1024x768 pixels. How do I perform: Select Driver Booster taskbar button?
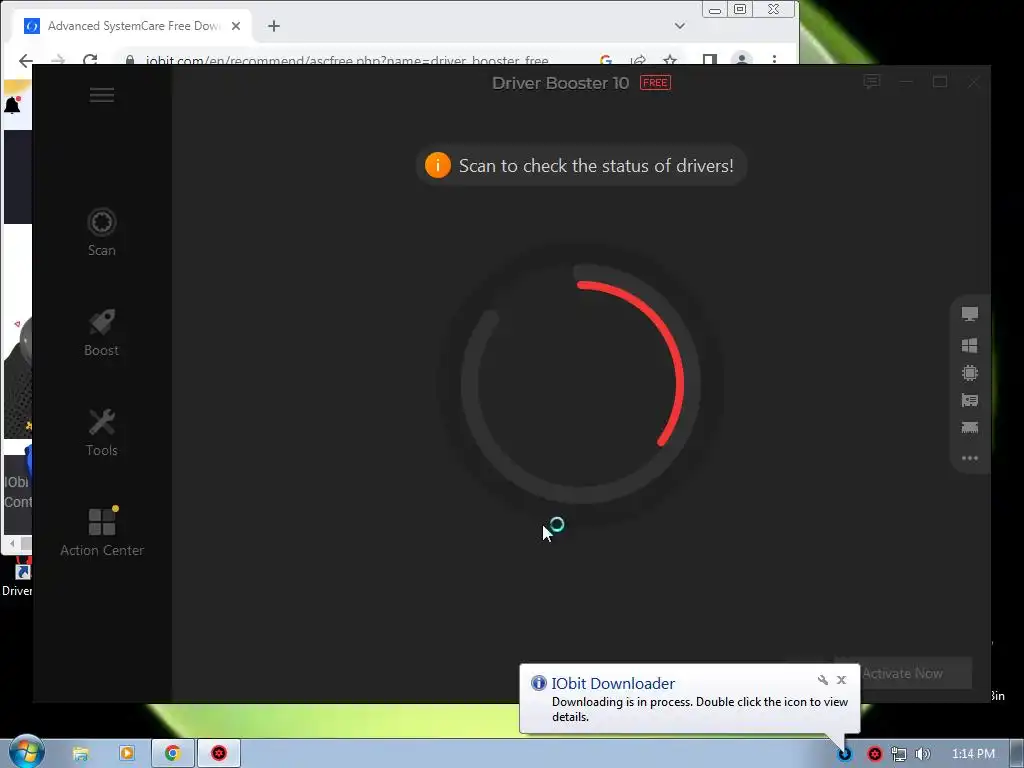pyautogui.click(x=219, y=754)
